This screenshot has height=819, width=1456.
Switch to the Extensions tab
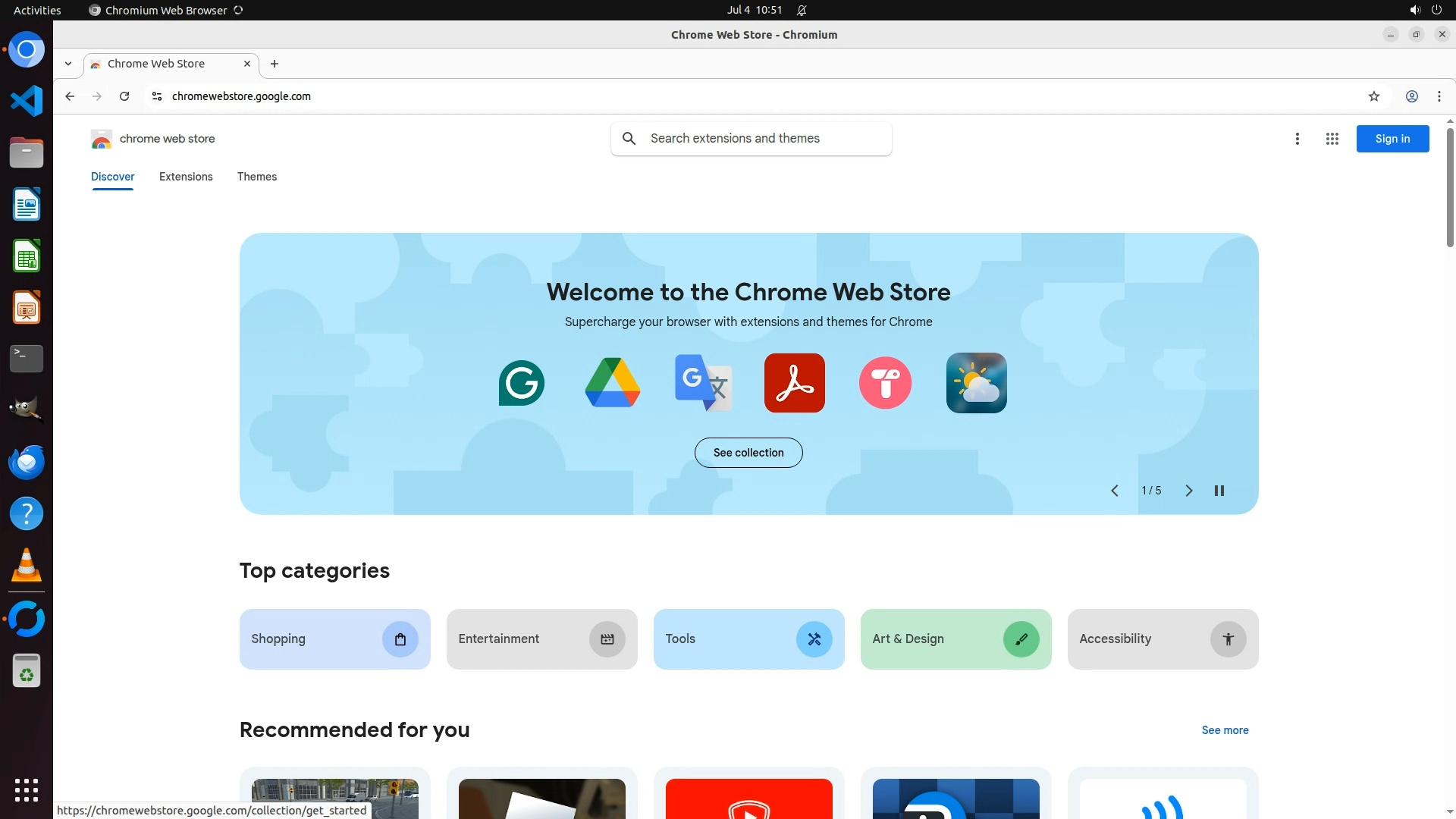pos(186,177)
